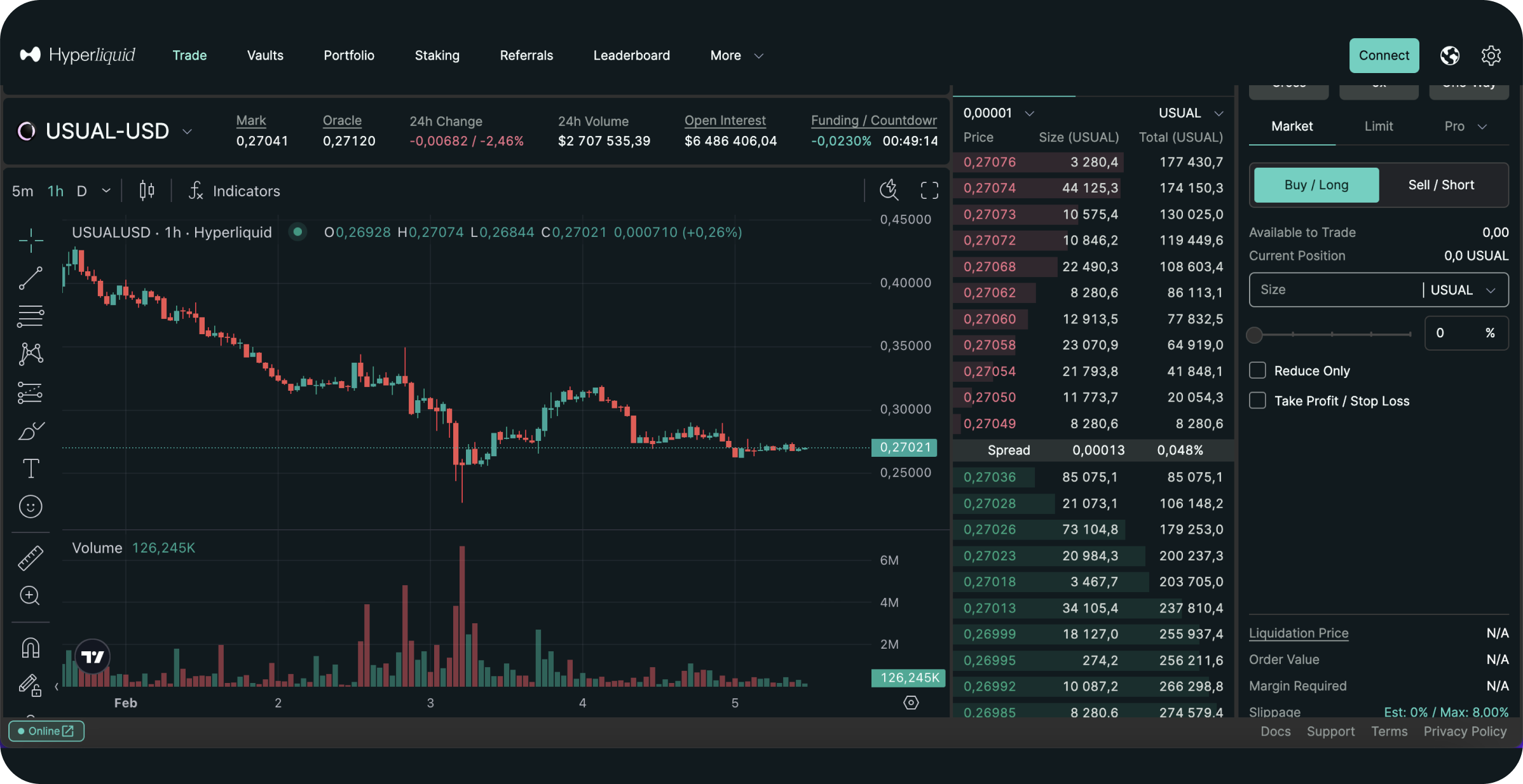Click the USUAL coin icon
This screenshot has width=1523, height=784.
pos(27,132)
